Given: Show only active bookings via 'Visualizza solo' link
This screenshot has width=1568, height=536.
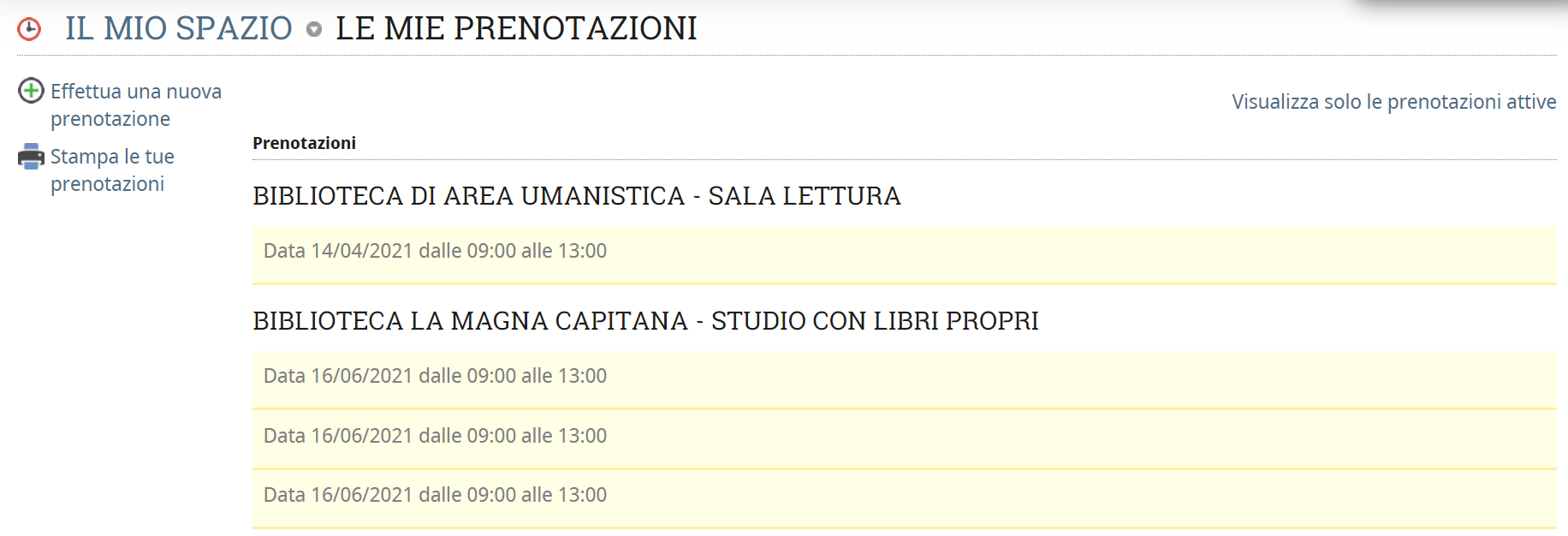Looking at the screenshot, I should 1393,102.
